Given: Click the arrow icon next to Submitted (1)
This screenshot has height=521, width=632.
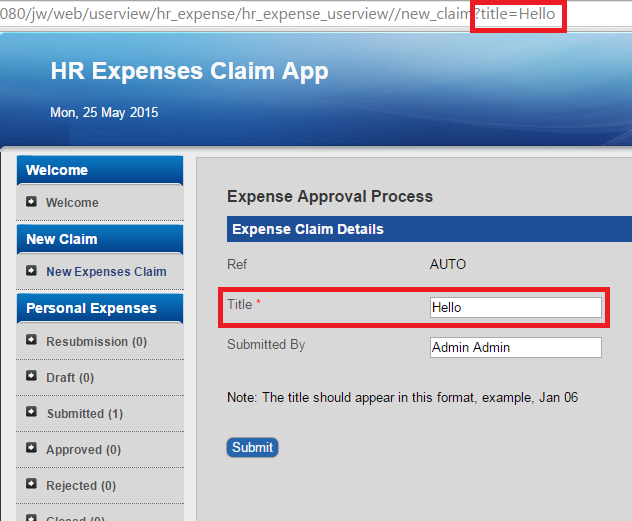Looking at the screenshot, I should coord(31,413).
